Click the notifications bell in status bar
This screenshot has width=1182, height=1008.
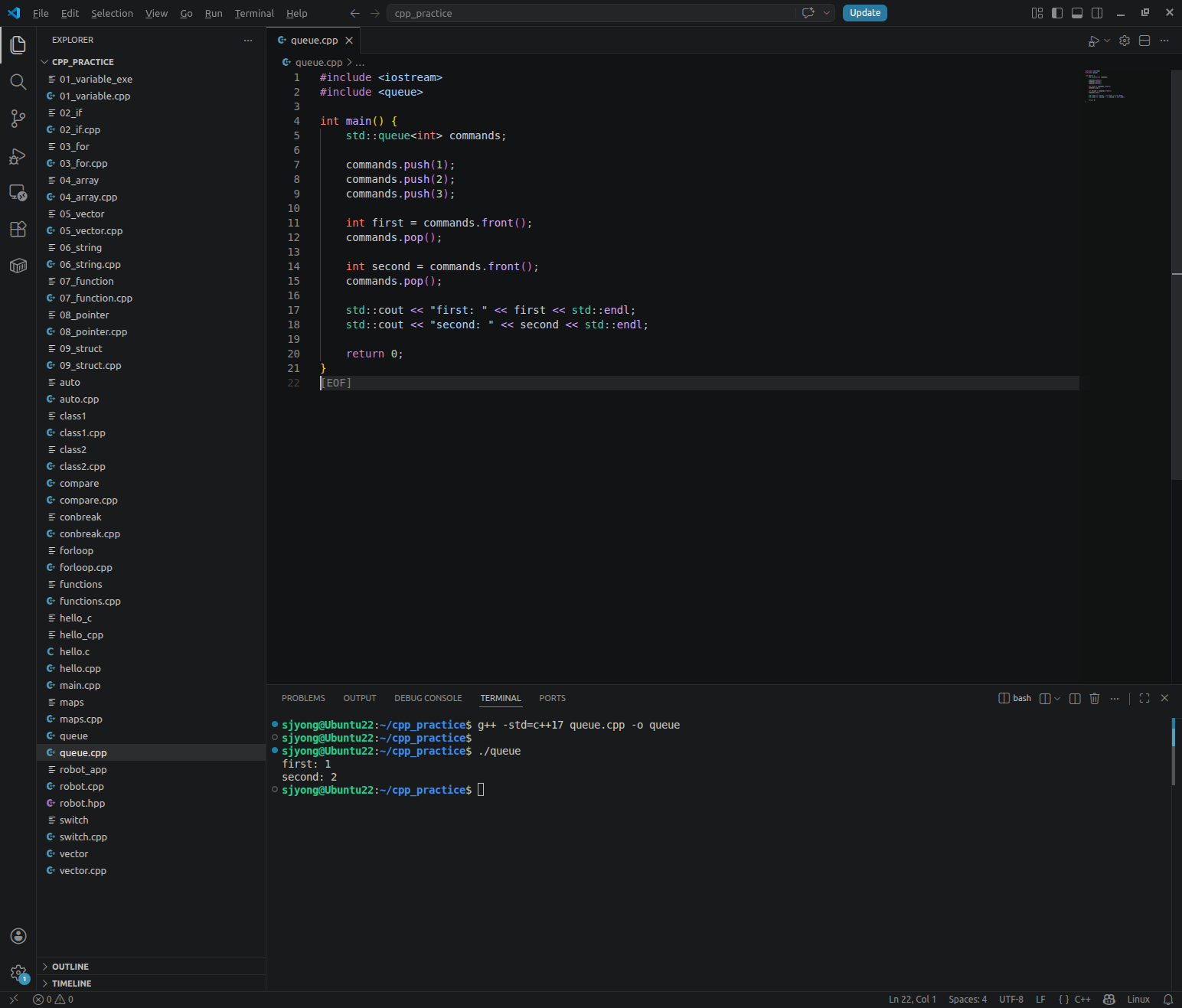point(1168,1000)
